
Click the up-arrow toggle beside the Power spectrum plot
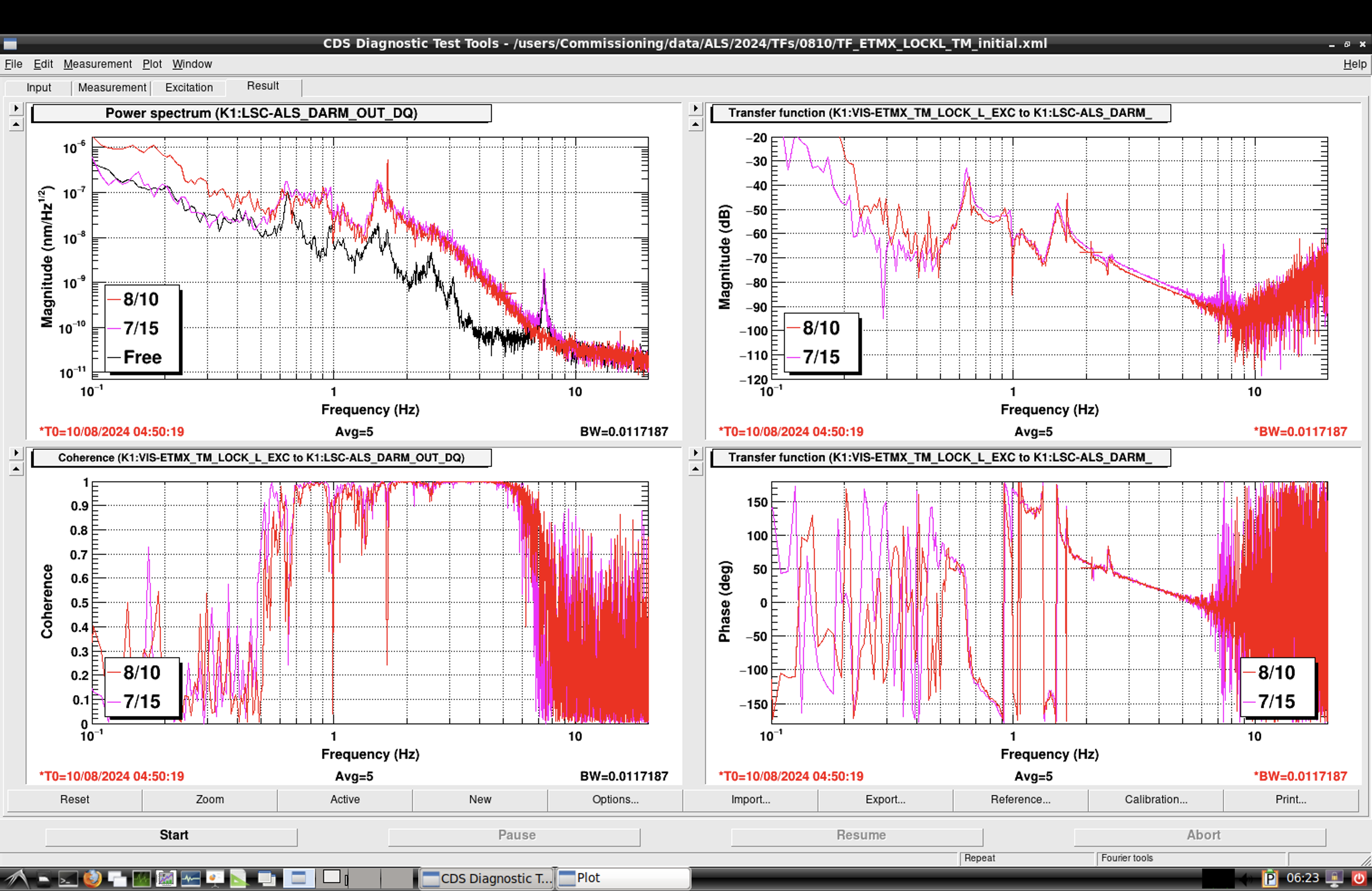(x=16, y=124)
